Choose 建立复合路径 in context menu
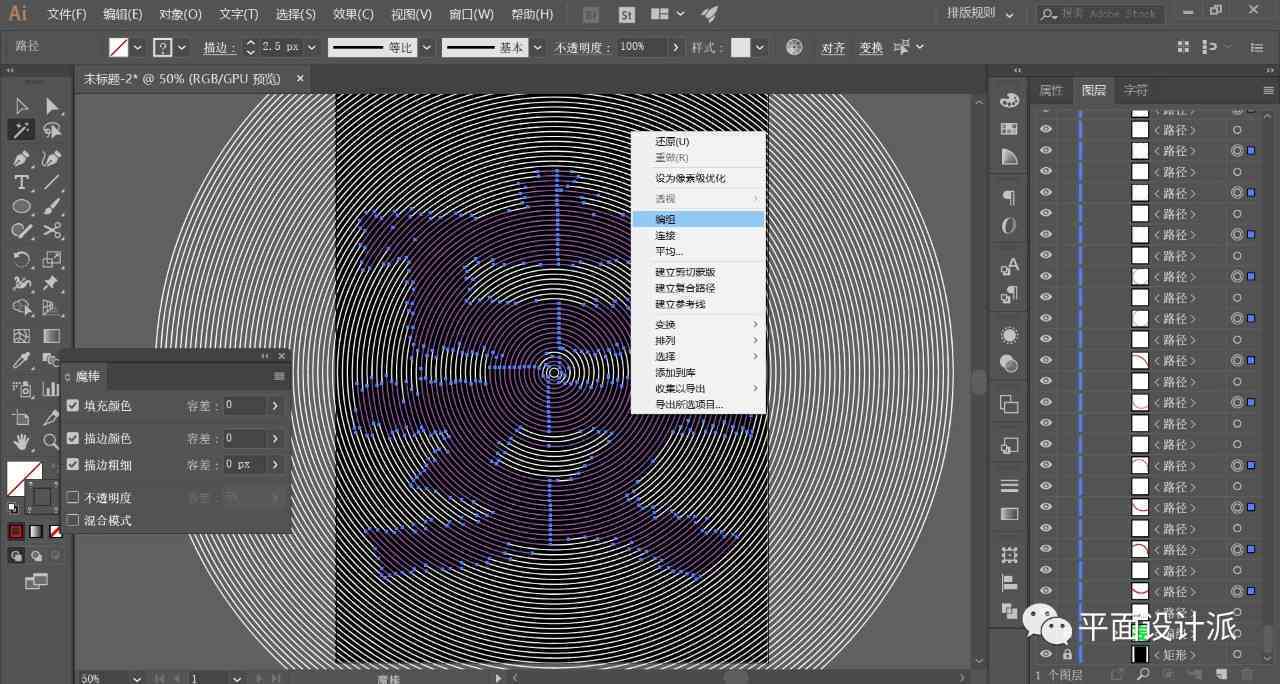The width and height of the screenshot is (1280, 684). coord(698,288)
